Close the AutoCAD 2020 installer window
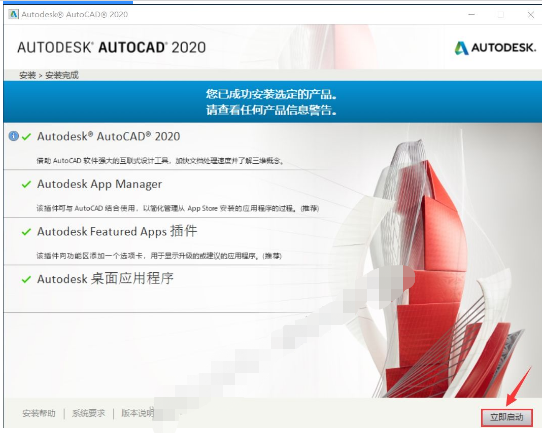The image size is (542, 436). [531, 15]
